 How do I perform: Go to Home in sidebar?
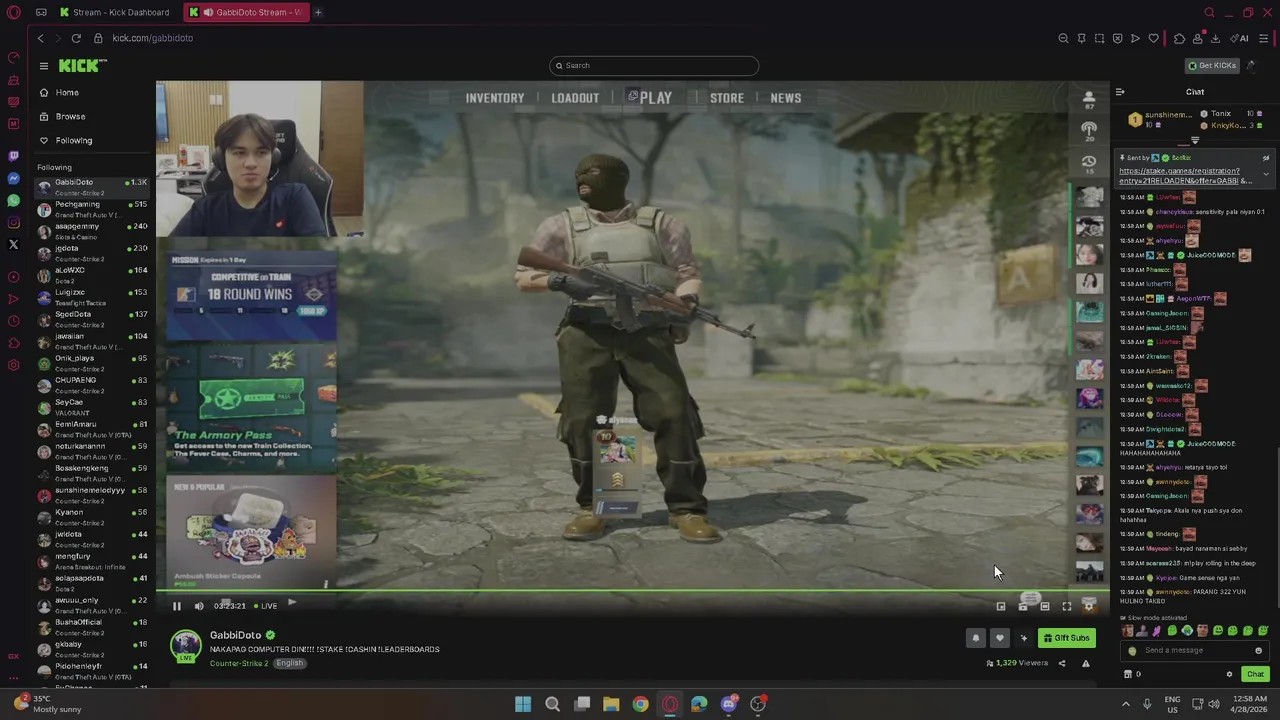pos(67,93)
